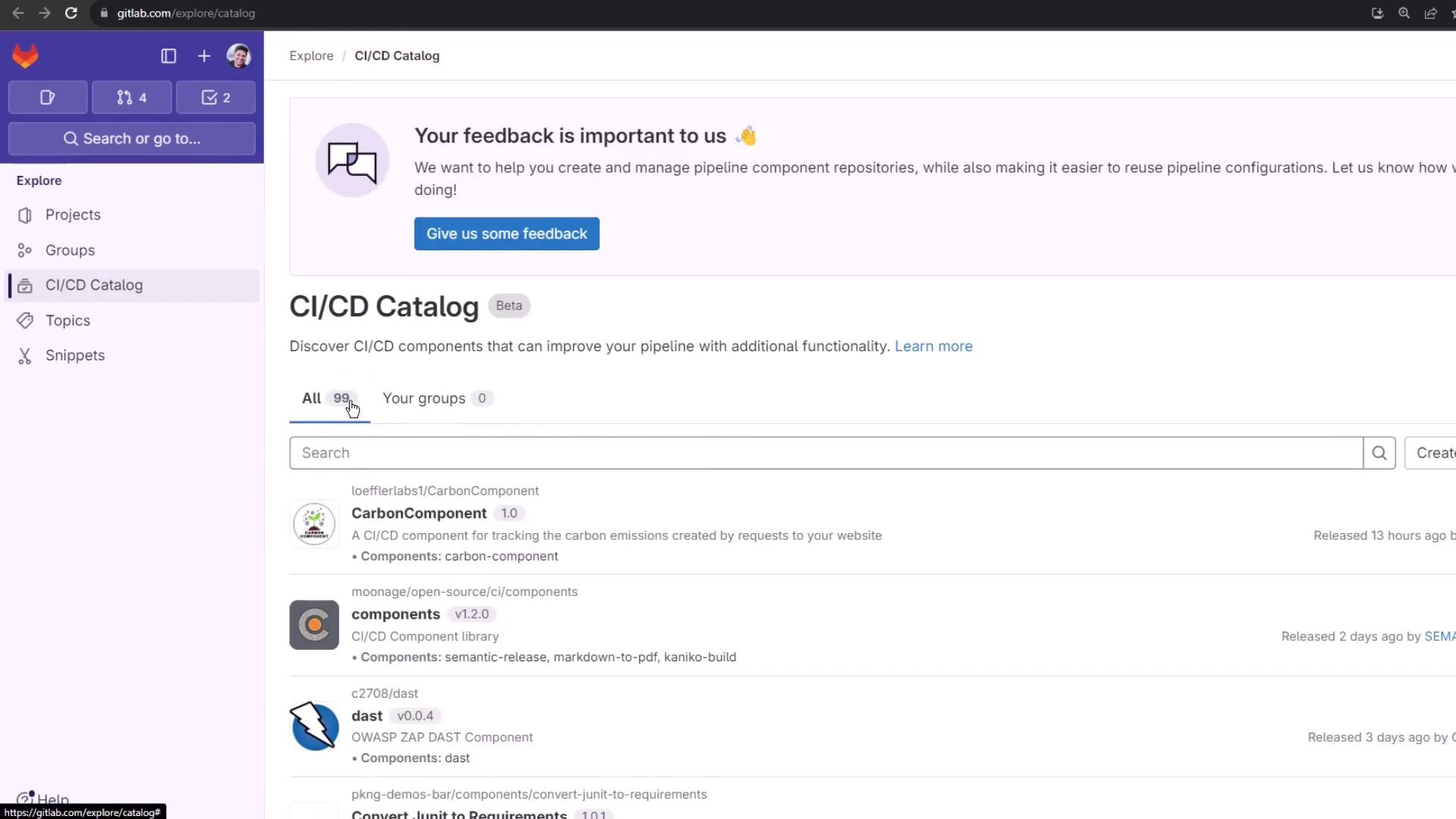
Task: Open merge requests counter showing 4
Action: pos(132,98)
